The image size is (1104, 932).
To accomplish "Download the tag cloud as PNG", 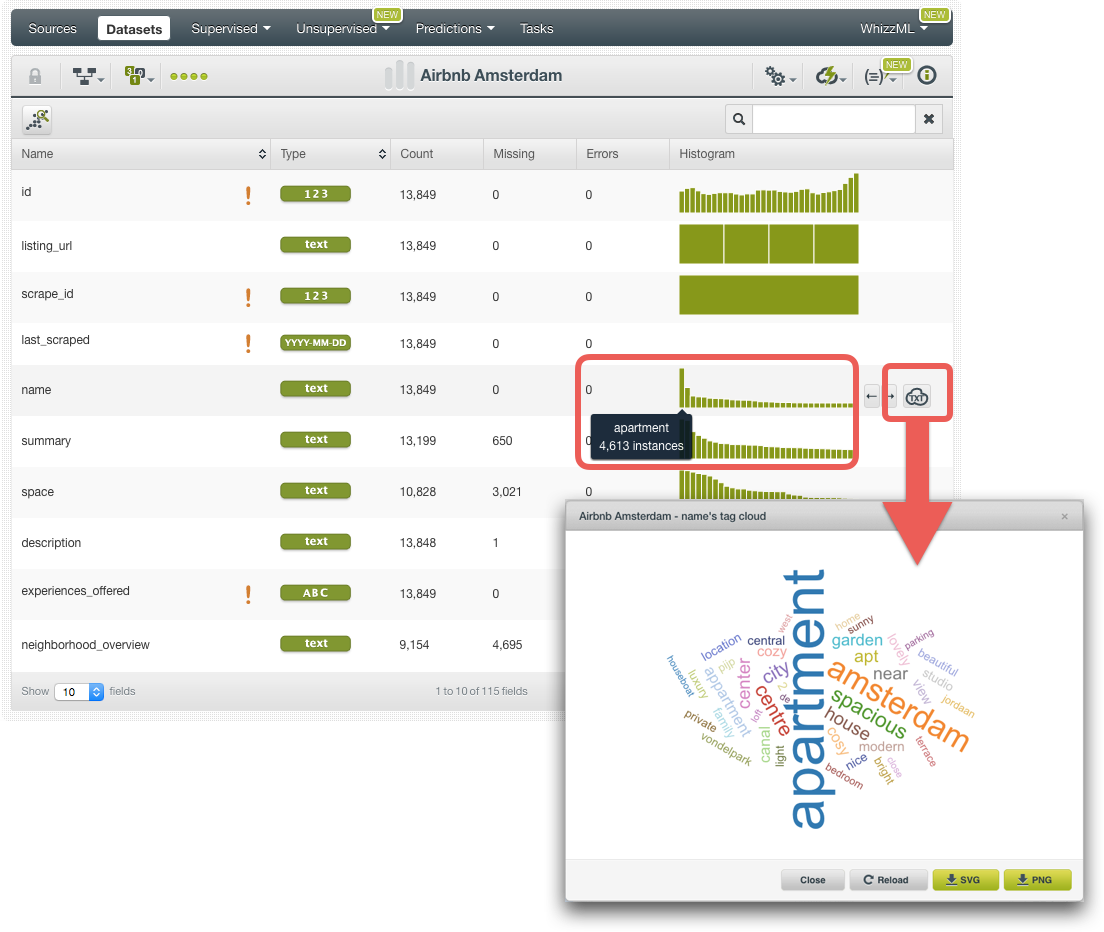I will (1037, 880).
